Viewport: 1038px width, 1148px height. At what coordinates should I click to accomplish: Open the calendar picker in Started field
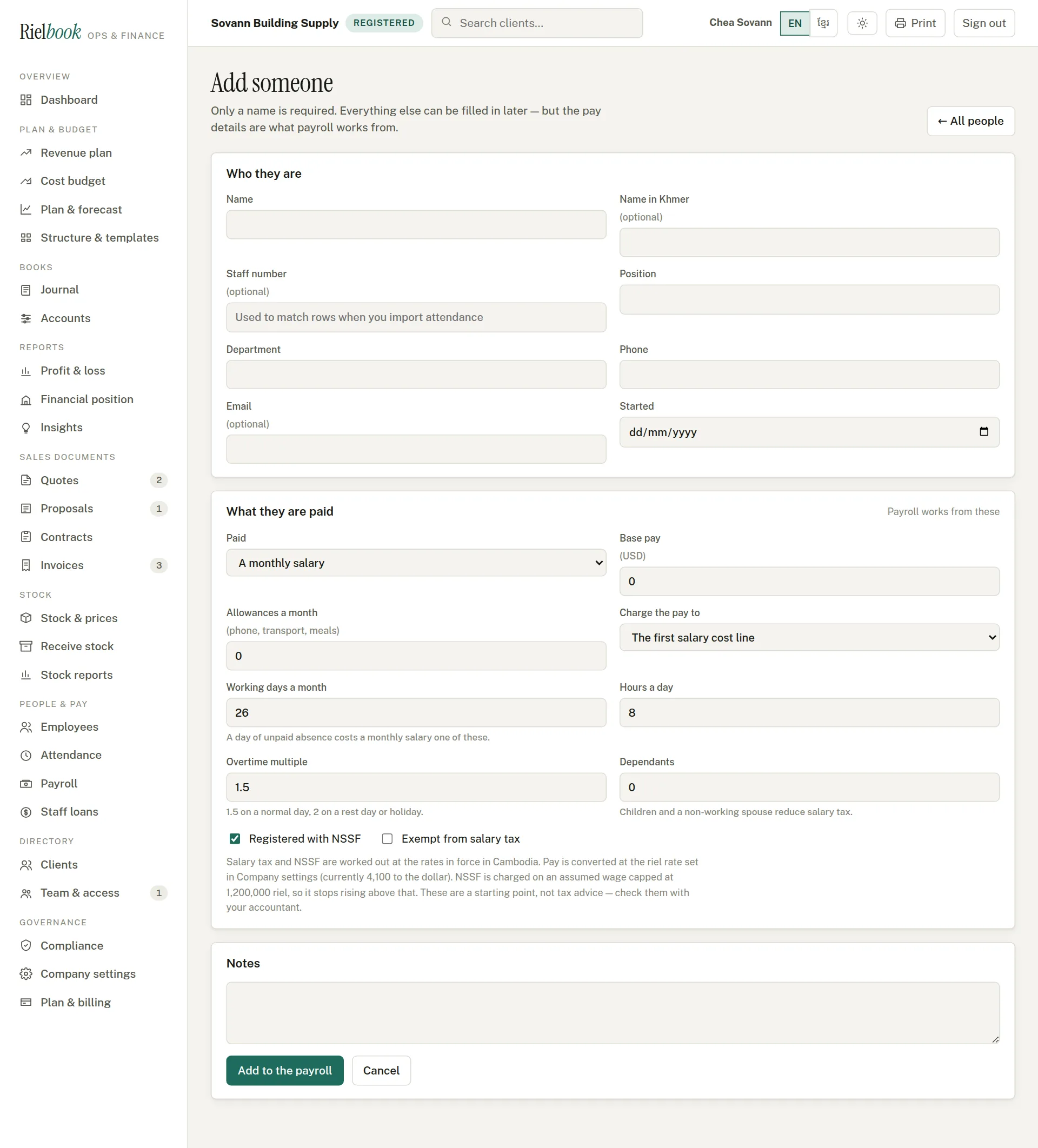pos(984,432)
